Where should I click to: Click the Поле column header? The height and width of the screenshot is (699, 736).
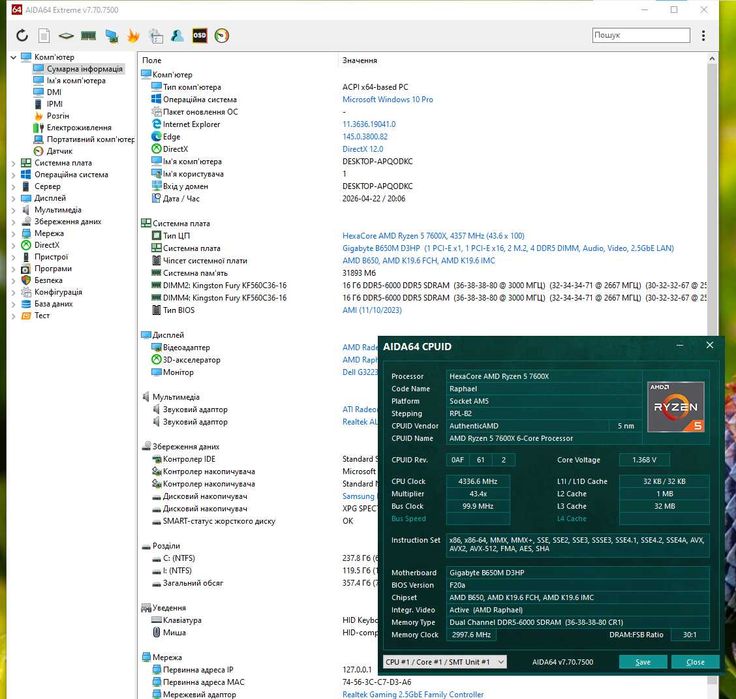(x=152, y=61)
